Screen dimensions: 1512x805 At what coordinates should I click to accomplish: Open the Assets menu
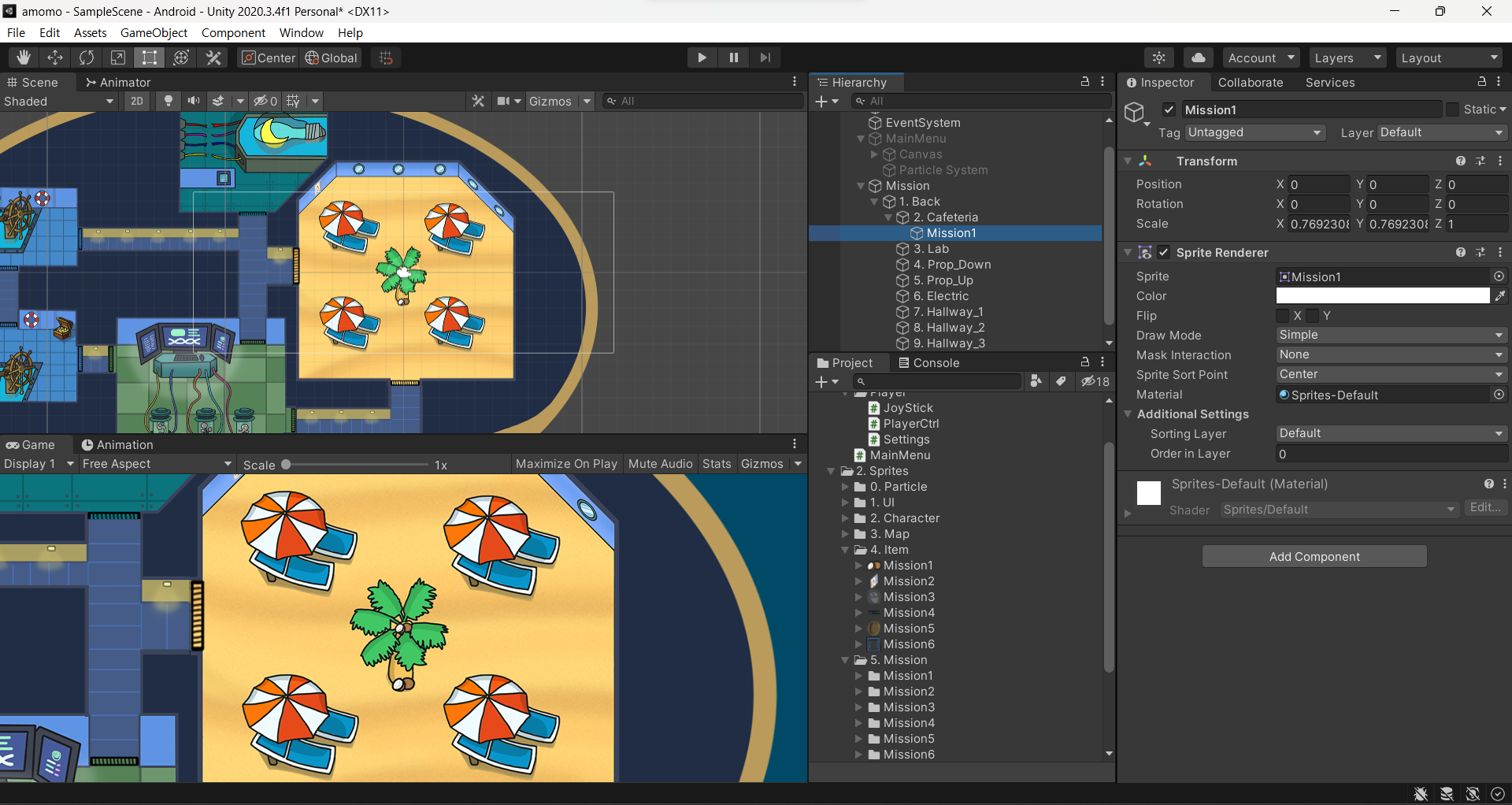pos(90,32)
